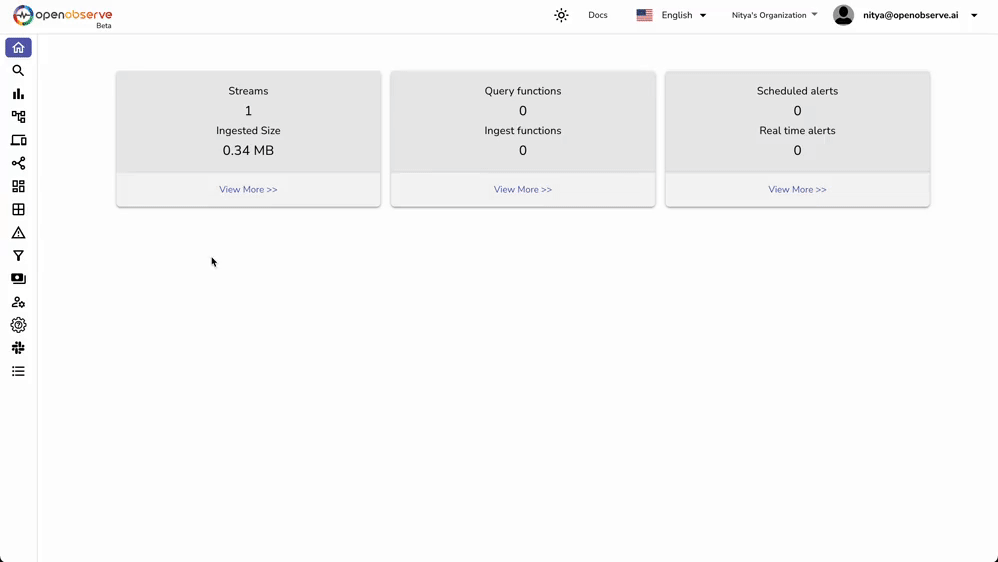Click View More under Query functions card
This screenshot has width=998, height=562.
pos(523,190)
